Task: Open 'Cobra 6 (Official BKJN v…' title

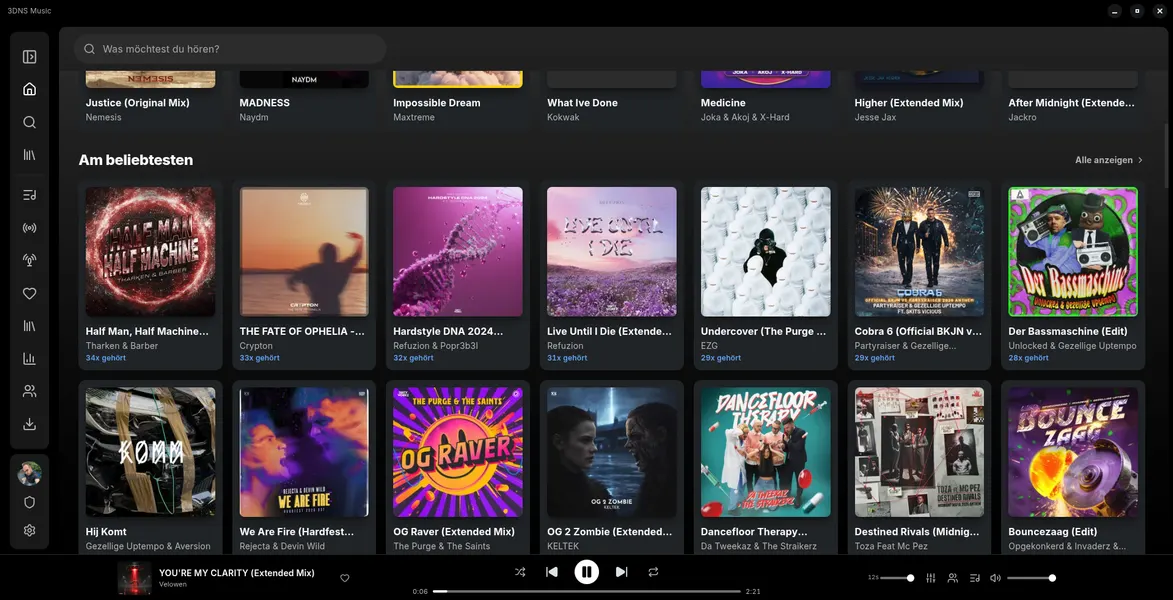Action: click(x=918, y=331)
